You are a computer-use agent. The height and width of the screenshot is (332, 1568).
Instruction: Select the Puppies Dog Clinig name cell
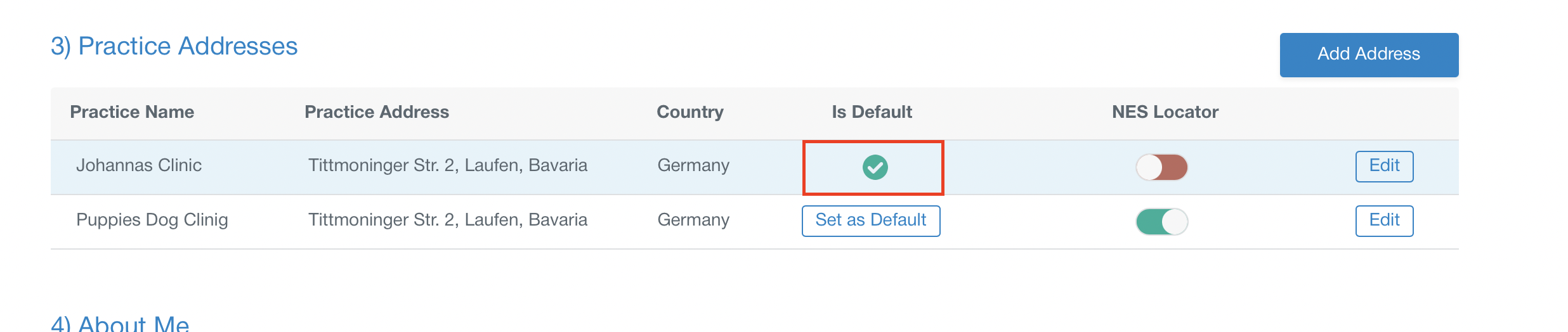click(152, 220)
